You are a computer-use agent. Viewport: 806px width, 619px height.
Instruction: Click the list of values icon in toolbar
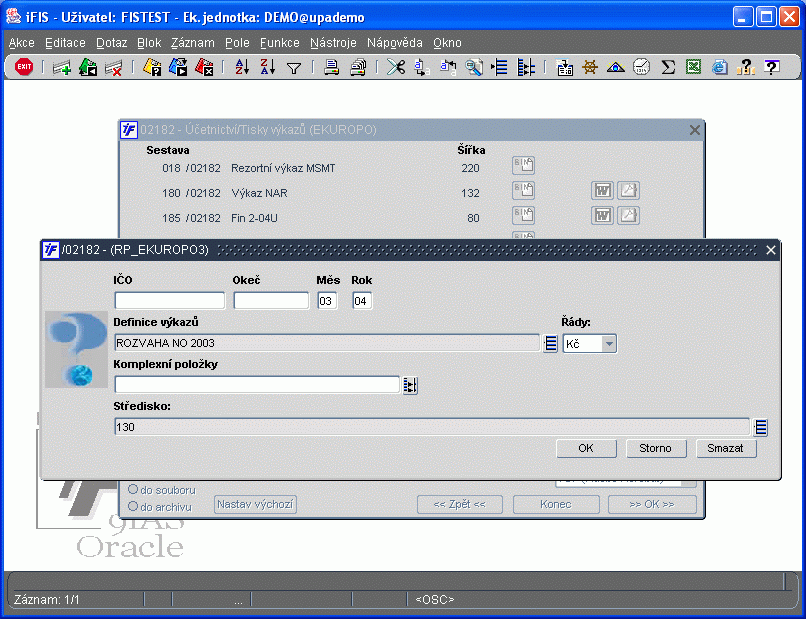pyautogui.click(x=499, y=67)
